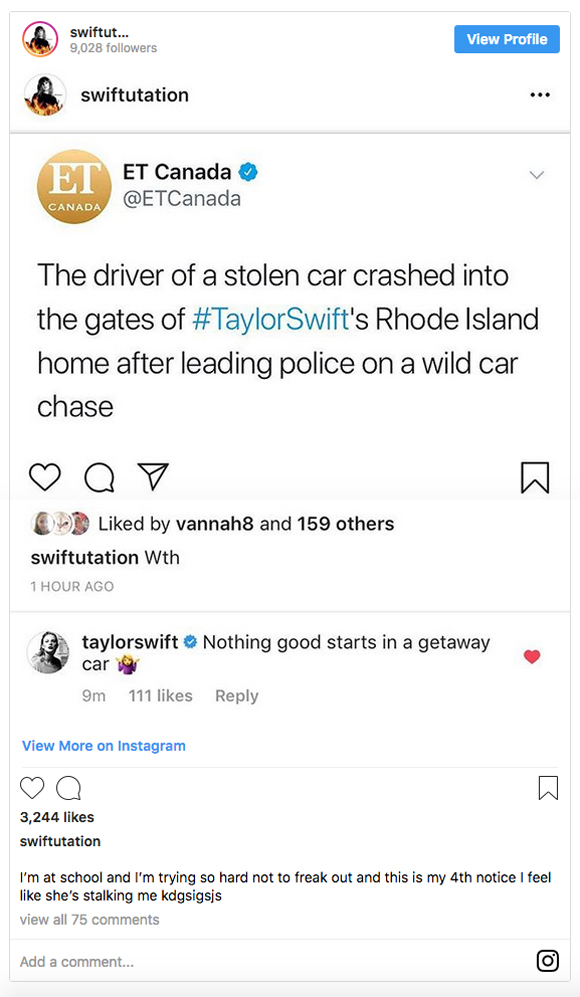Screen dimensions: 580x997
Task: Unlike taylorswift's comment via red heart
Action: 531,657
